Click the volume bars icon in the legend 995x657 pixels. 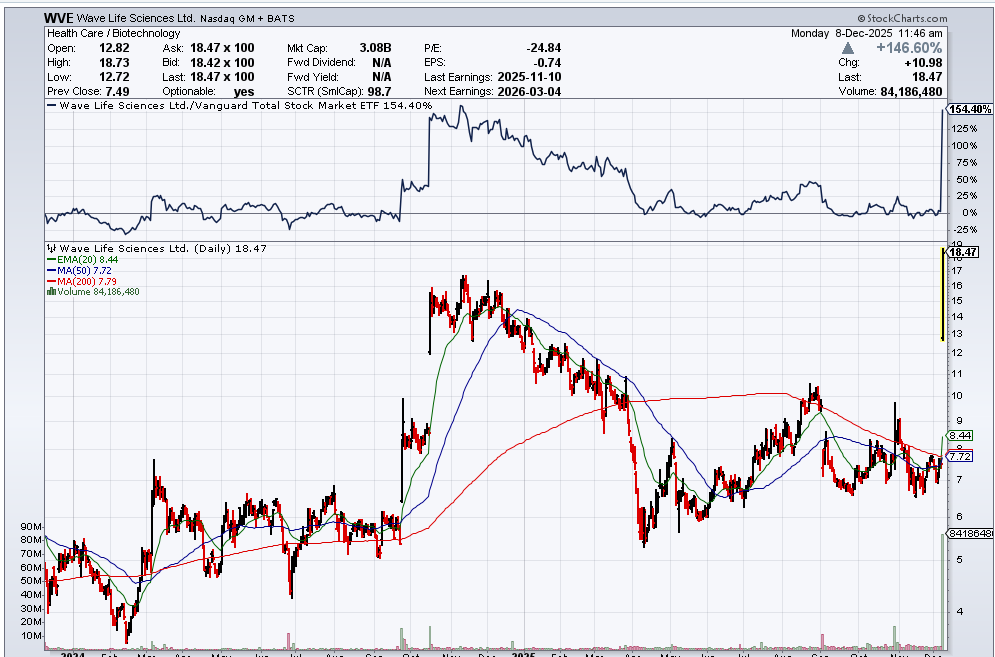click(51, 291)
